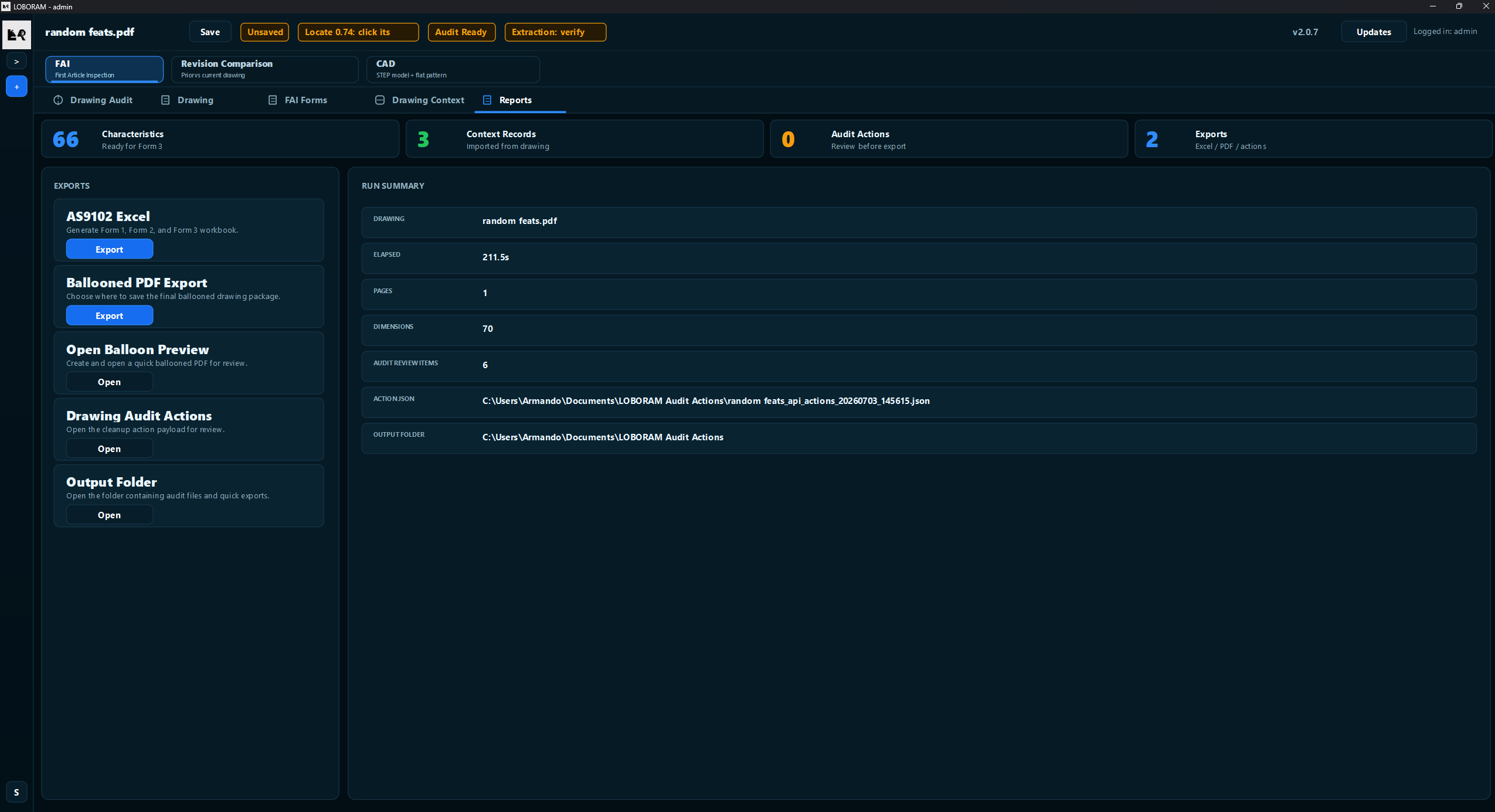This screenshot has height=812, width=1495.
Task: Expand the sidebar with the arrow button
Action: point(16,62)
